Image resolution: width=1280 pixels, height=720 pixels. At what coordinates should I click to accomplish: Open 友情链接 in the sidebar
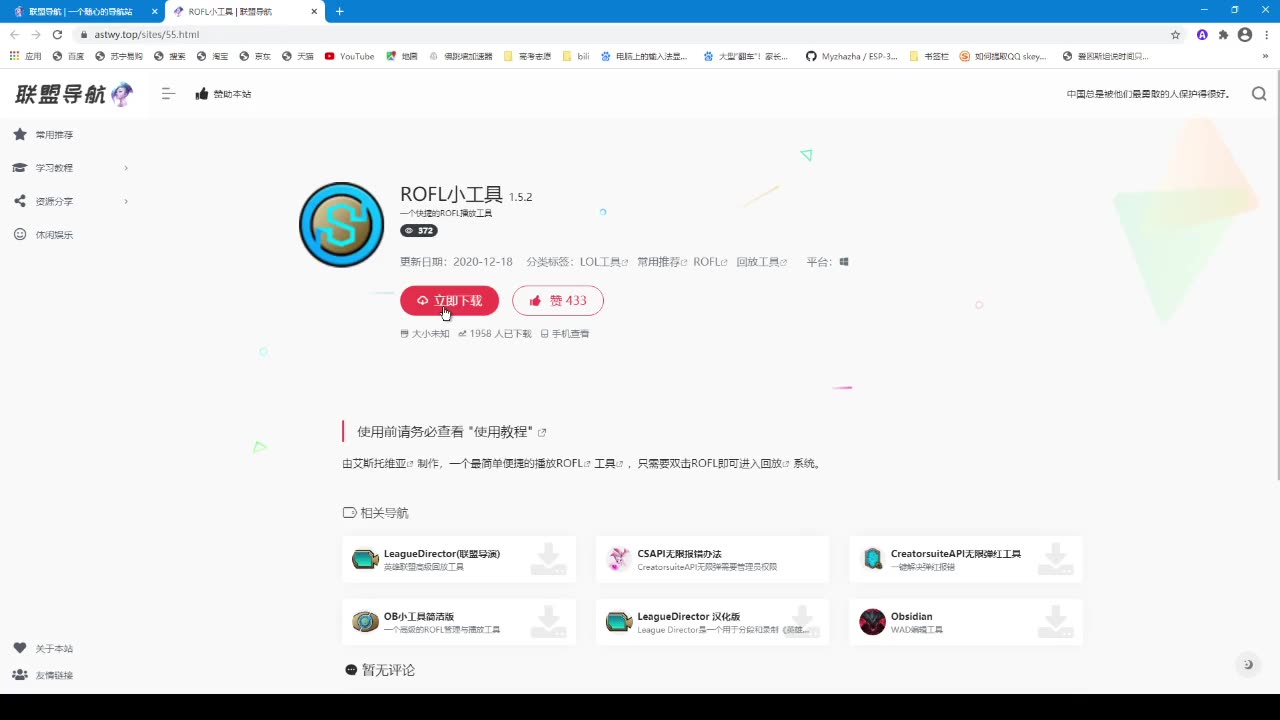click(44, 675)
